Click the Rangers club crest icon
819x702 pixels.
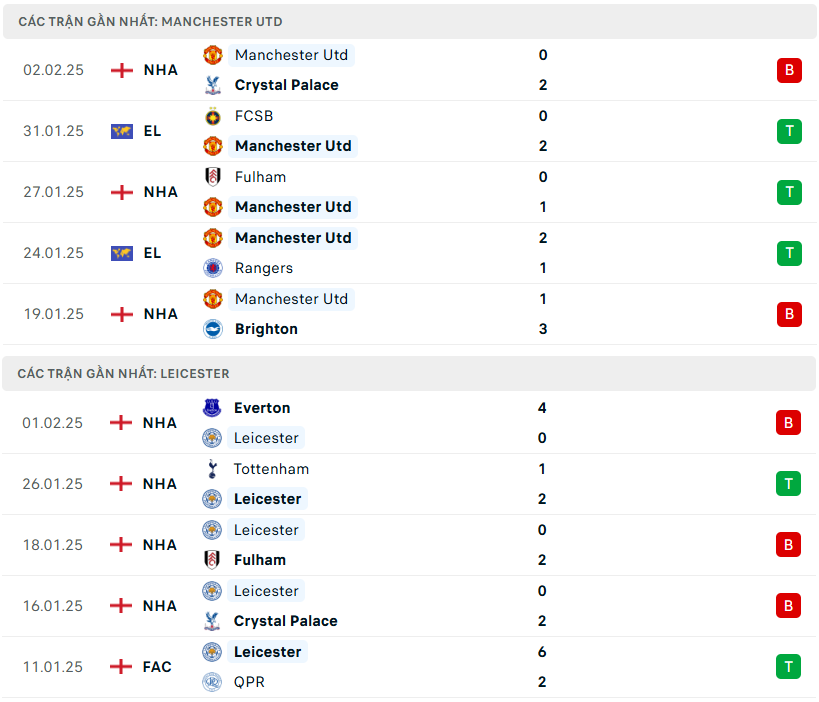pos(212,268)
